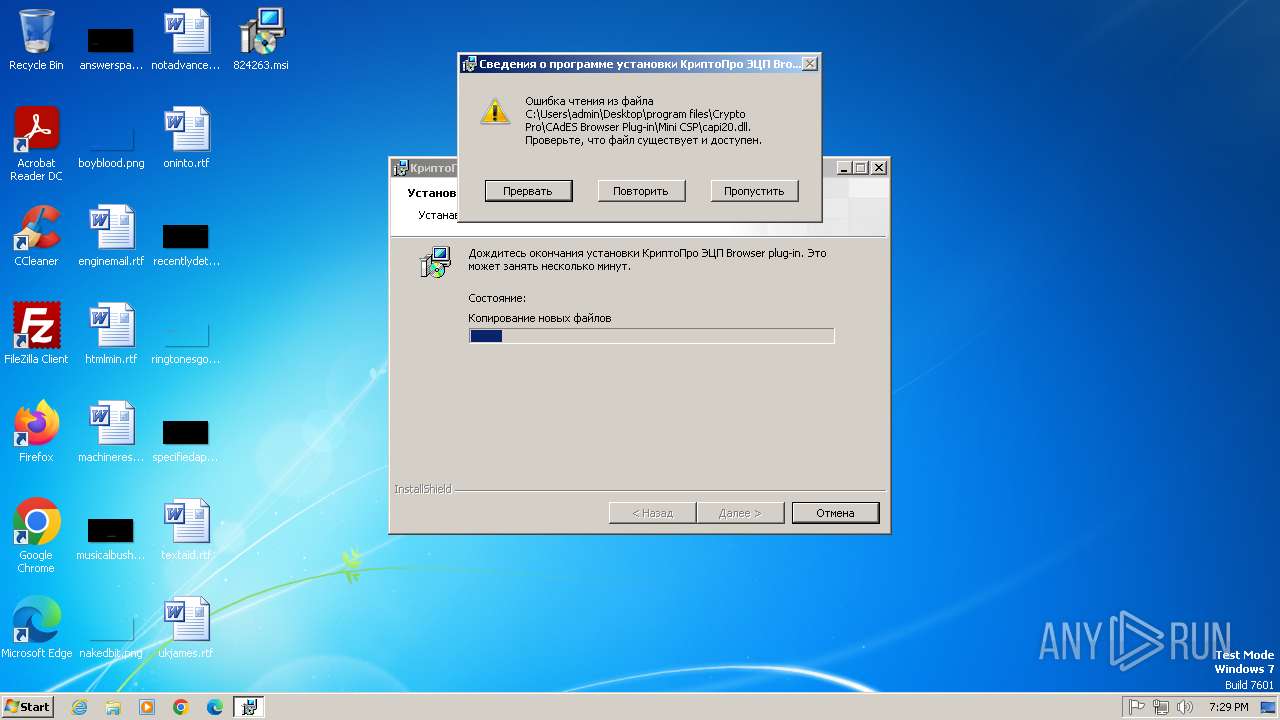This screenshot has height=720, width=1280.
Task: Select the enginemail.rtf document
Action: 111,236
